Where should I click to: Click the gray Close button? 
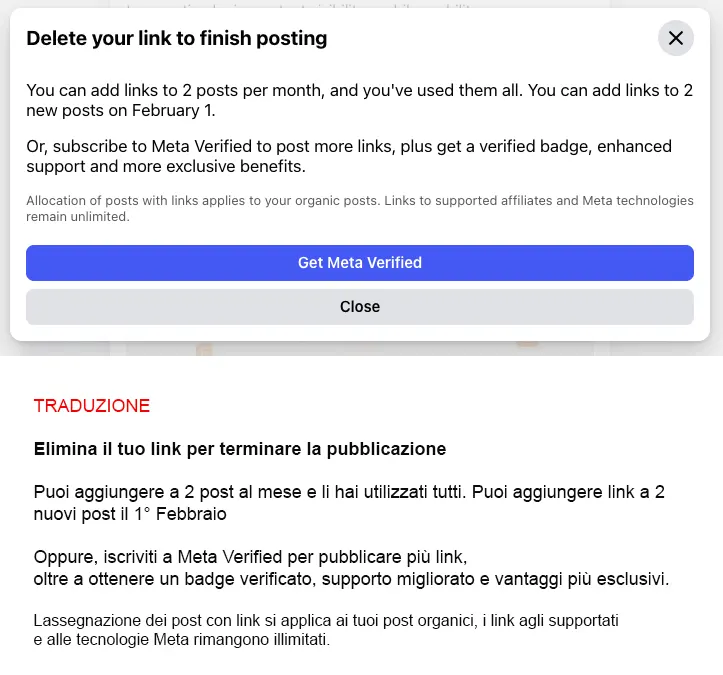(x=360, y=307)
